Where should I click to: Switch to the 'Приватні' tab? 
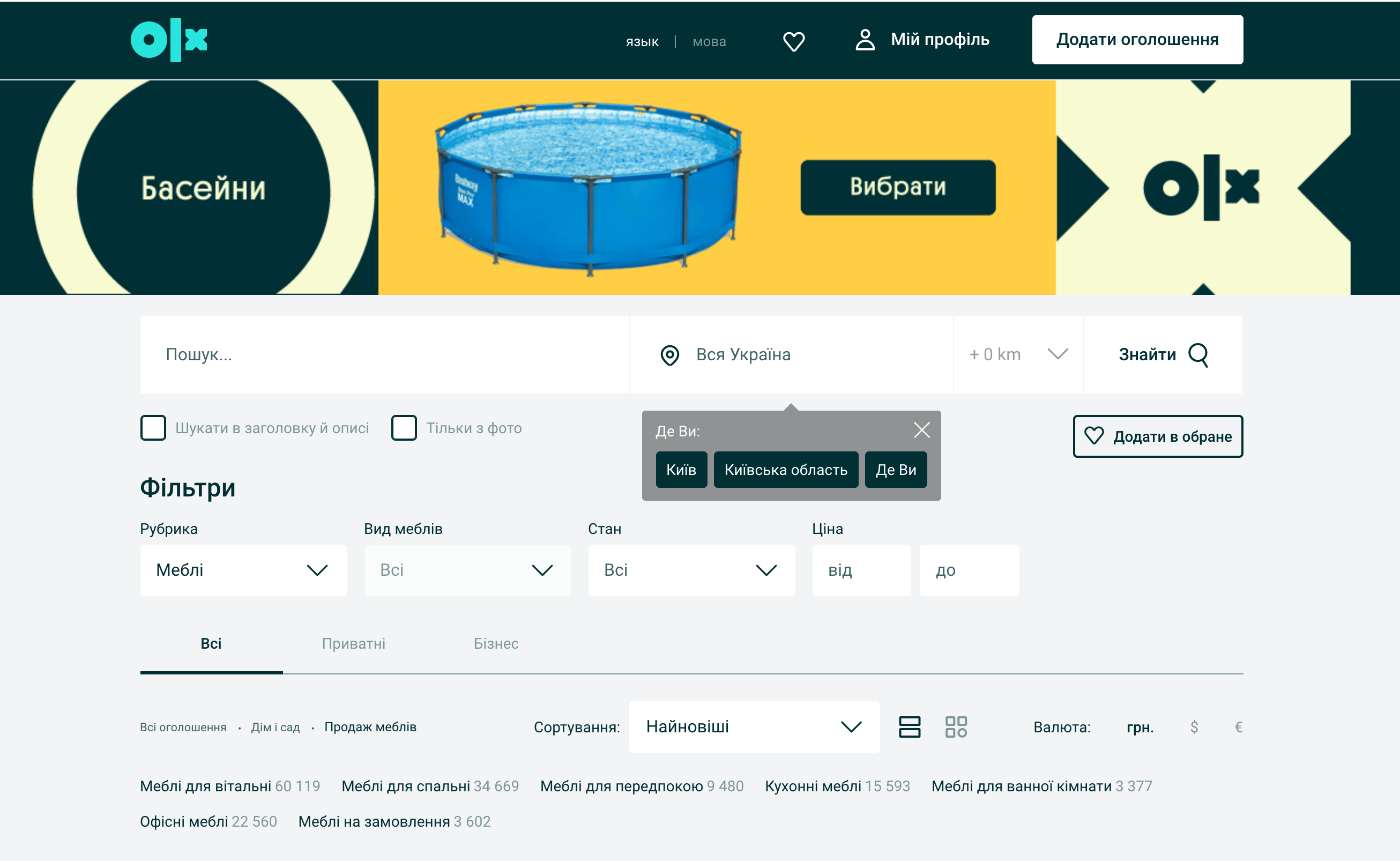tap(354, 643)
